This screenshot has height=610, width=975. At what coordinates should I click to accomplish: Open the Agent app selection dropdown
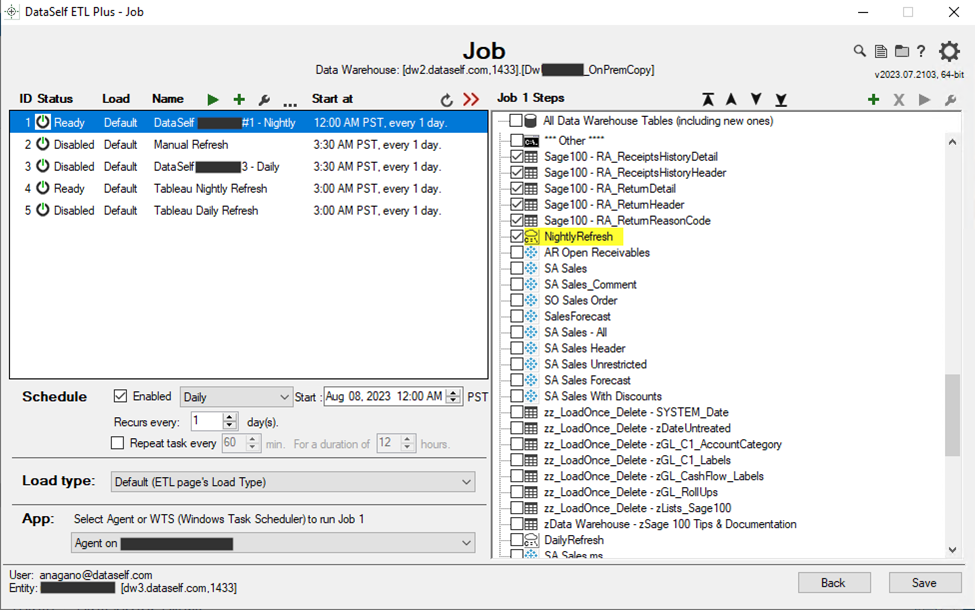(x=273, y=543)
